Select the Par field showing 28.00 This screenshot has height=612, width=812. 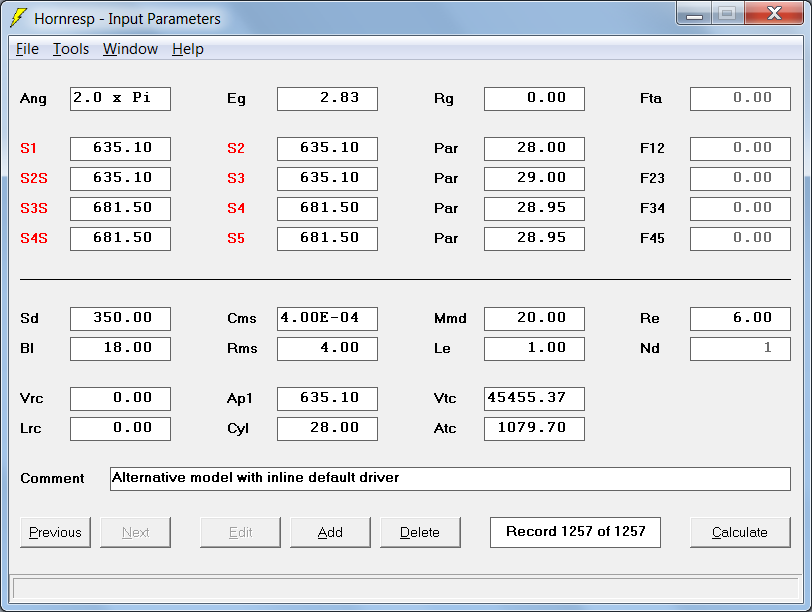click(534, 149)
